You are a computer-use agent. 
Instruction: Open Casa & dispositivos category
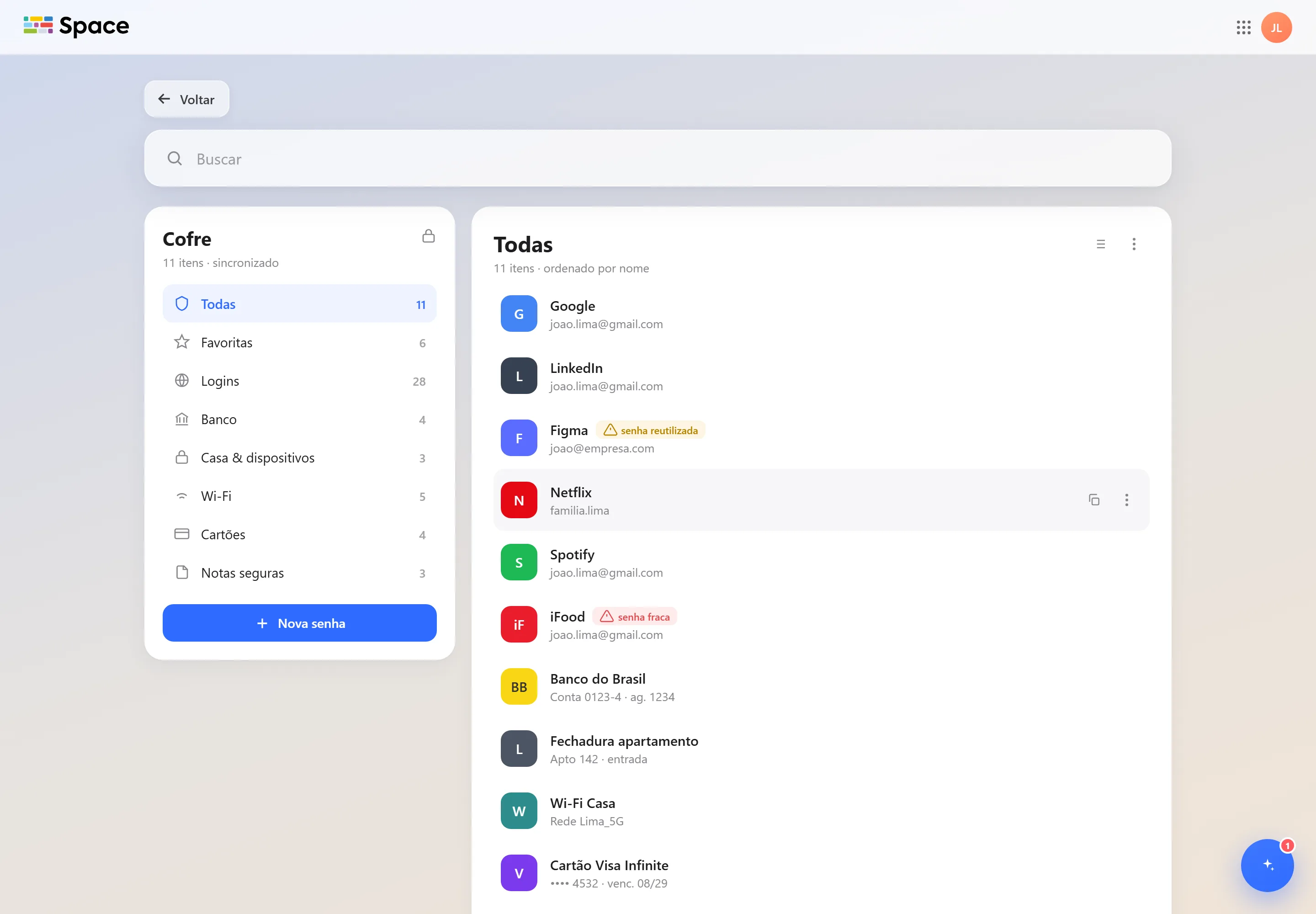(x=299, y=457)
